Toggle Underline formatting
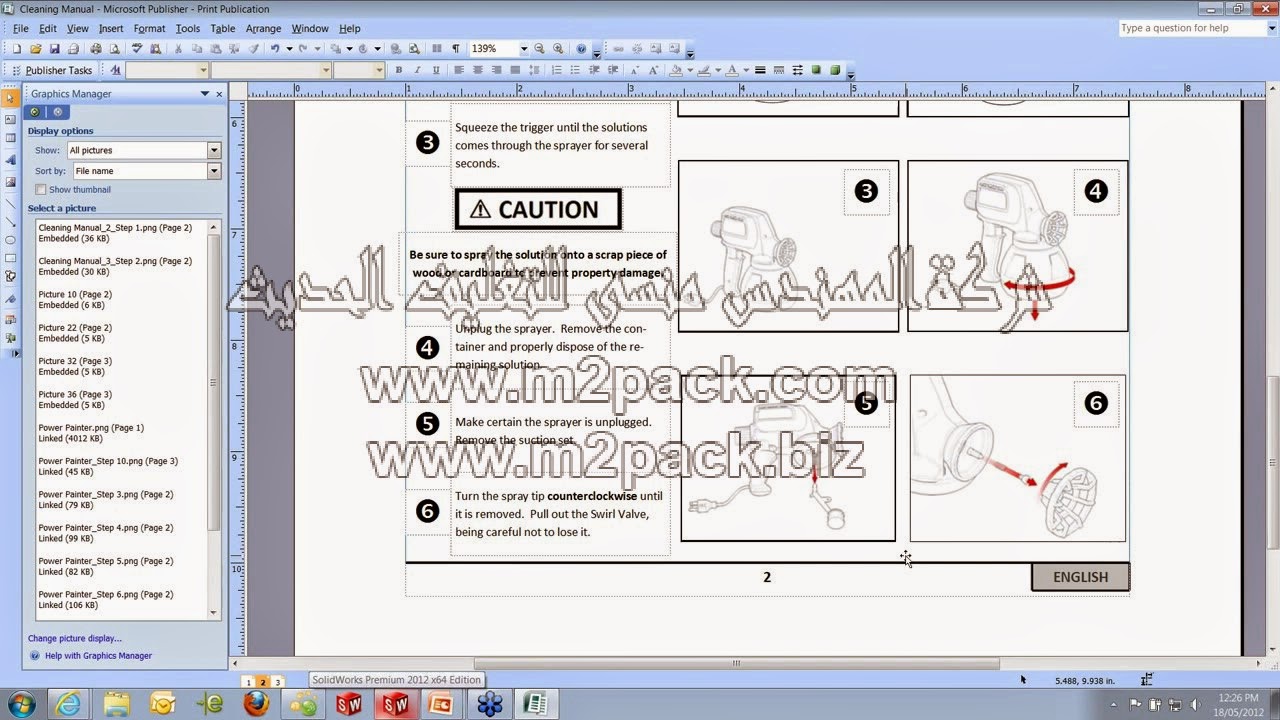This screenshot has height=720, width=1280. [434, 70]
